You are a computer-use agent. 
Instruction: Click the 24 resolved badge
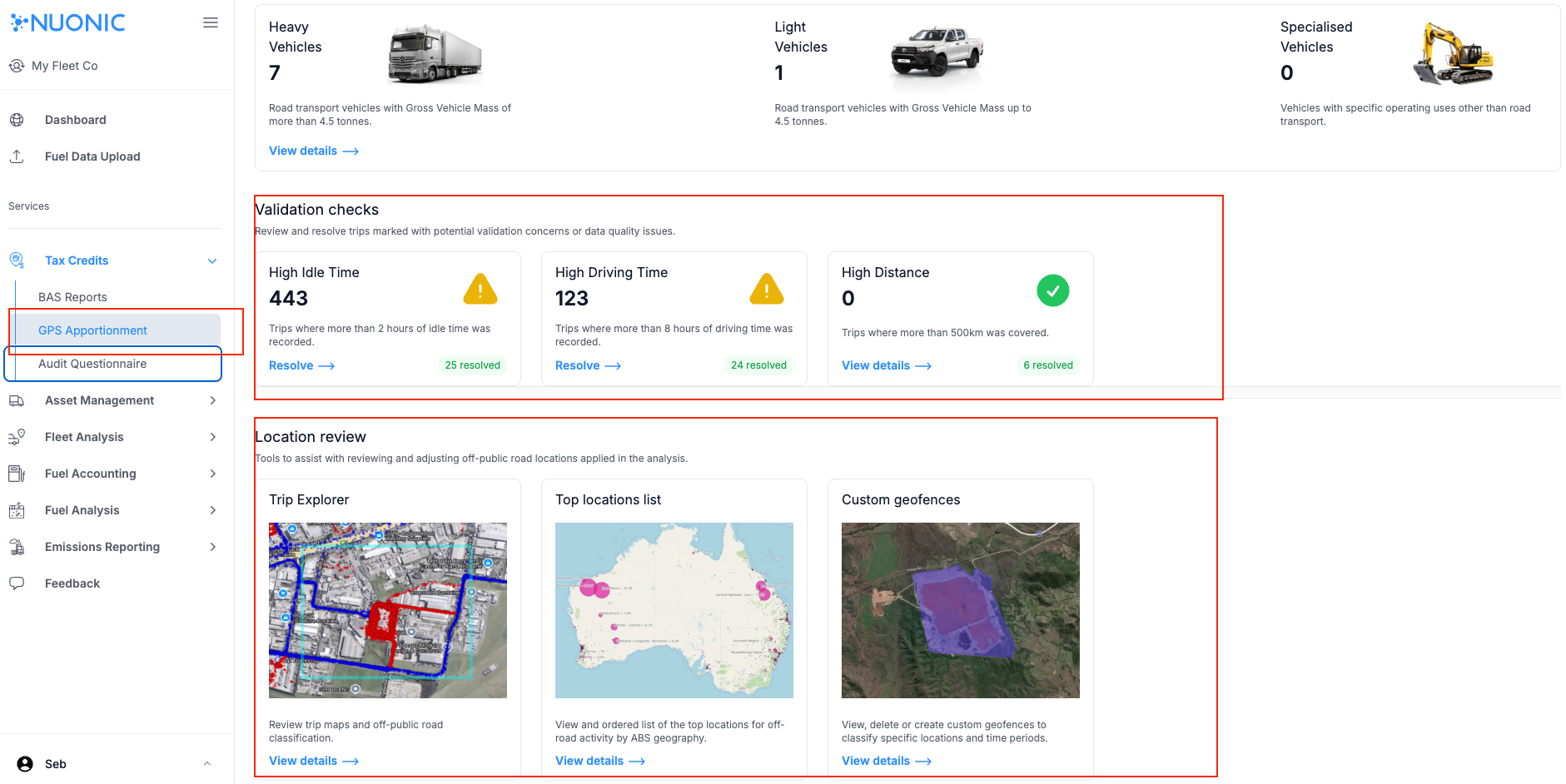[759, 365]
